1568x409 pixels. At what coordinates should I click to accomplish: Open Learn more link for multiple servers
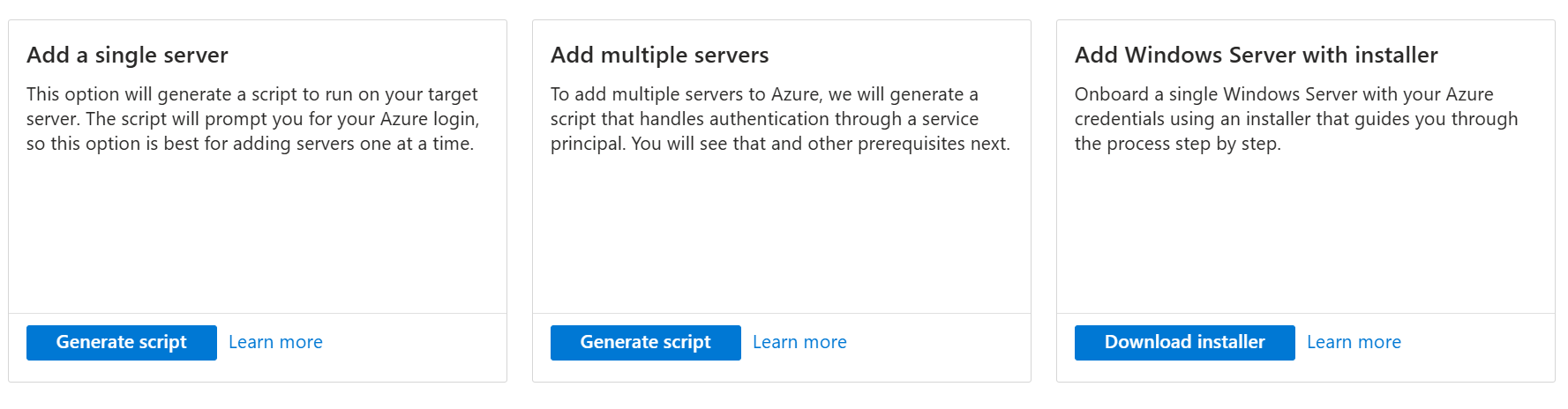pyautogui.click(x=799, y=343)
